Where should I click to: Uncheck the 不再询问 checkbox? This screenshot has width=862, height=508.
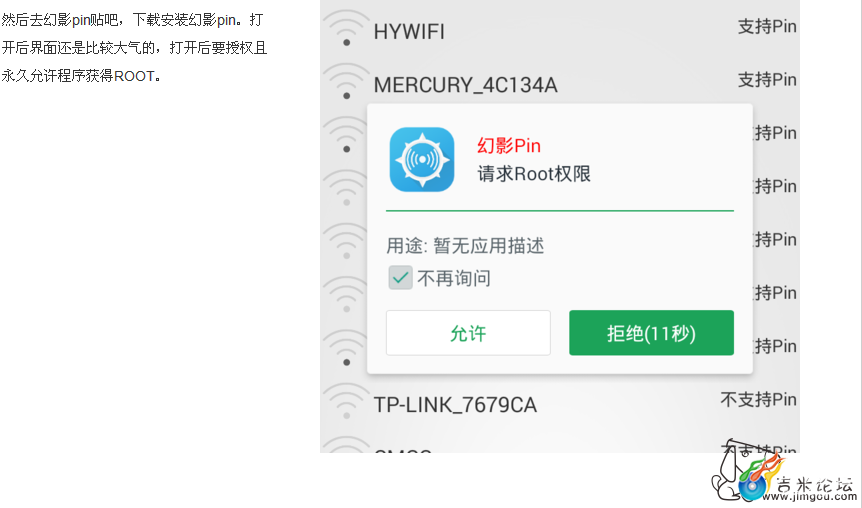point(400,278)
